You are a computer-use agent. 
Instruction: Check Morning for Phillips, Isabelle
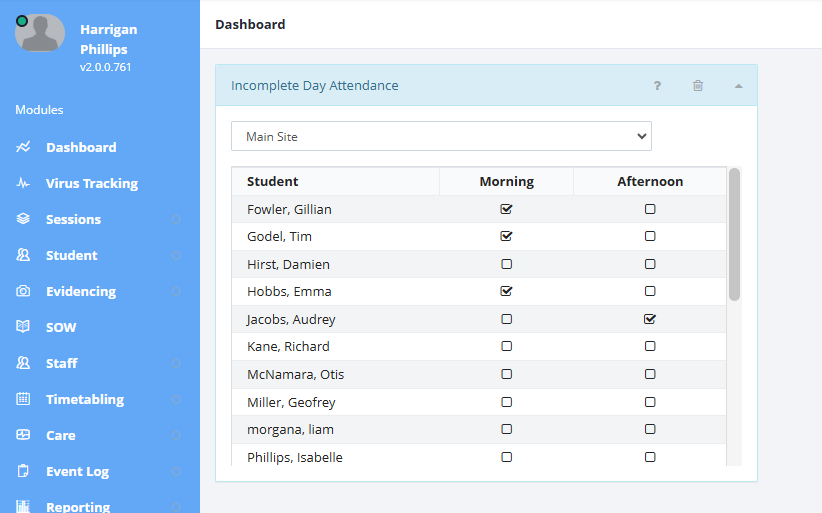[x=506, y=457]
